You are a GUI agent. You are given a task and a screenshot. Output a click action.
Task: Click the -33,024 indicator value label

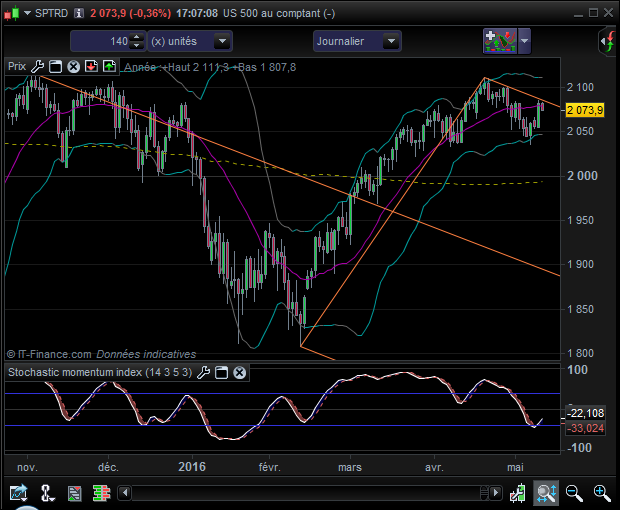click(x=586, y=428)
